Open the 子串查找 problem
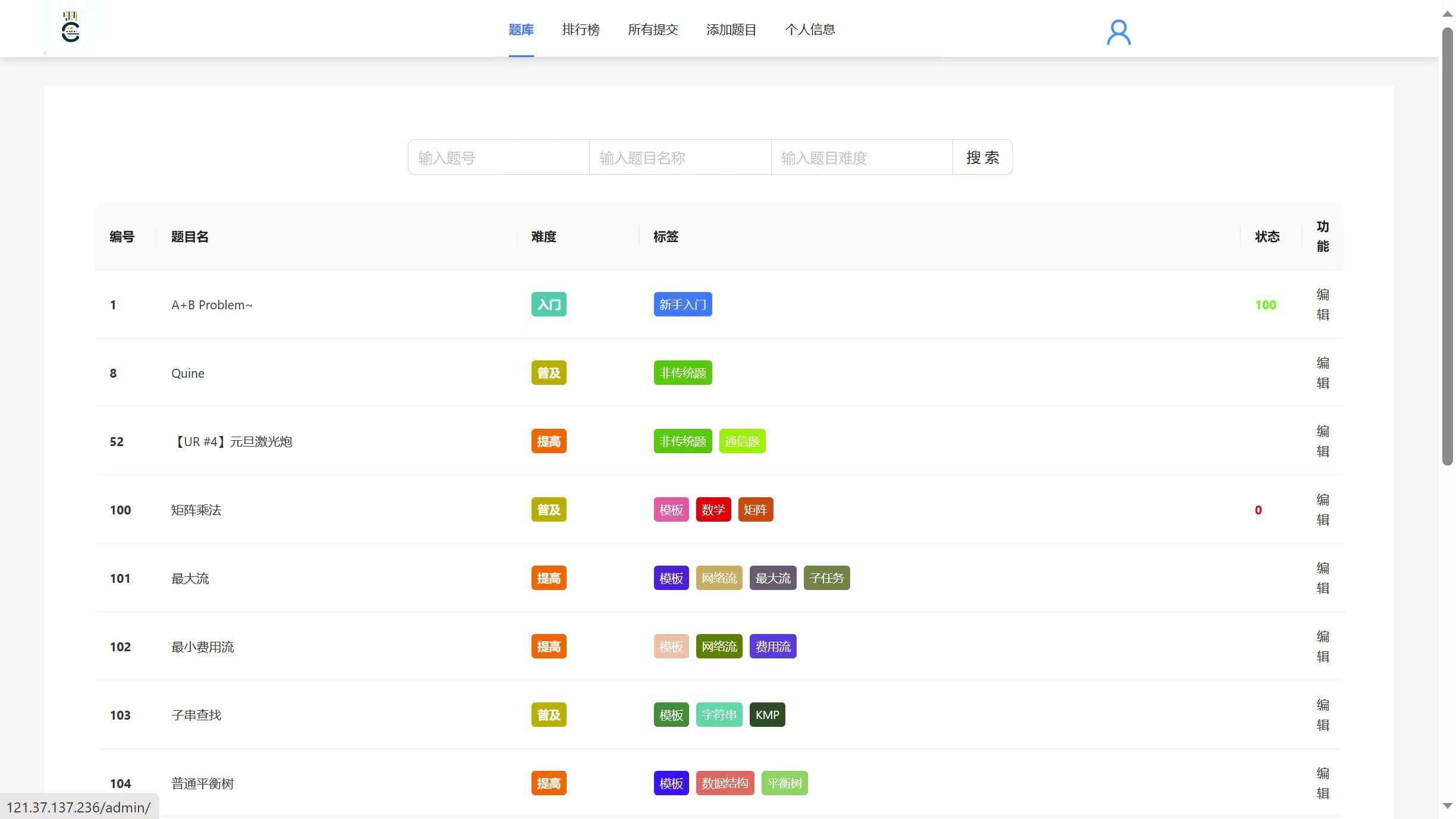This screenshot has height=819, width=1456. click(196, 715)
